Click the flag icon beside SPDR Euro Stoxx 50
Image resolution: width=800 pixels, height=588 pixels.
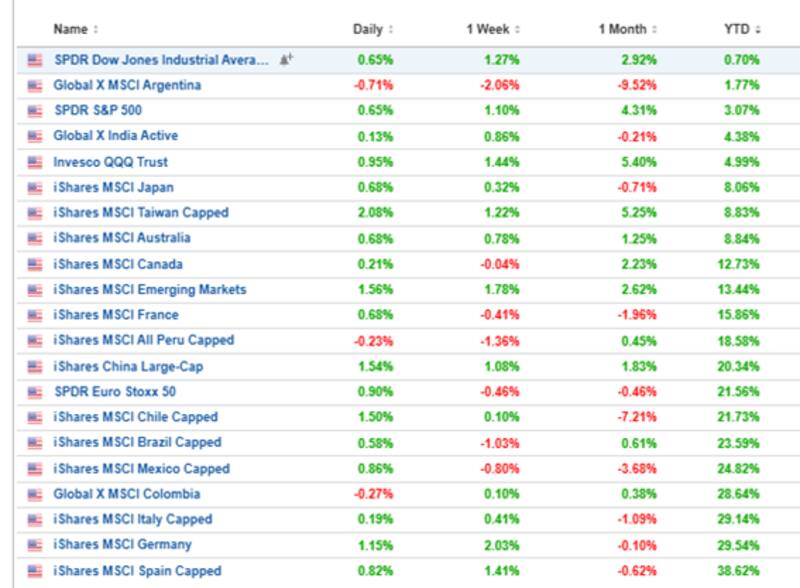35,392
